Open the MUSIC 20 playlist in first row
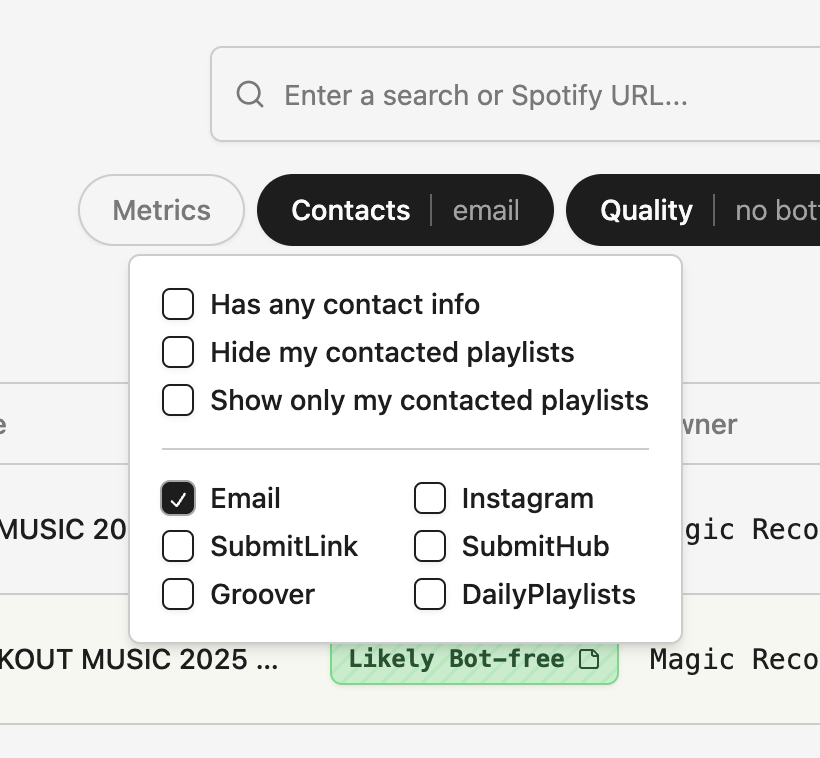Viewport: 820px width, 758px height. click(62, 528)
